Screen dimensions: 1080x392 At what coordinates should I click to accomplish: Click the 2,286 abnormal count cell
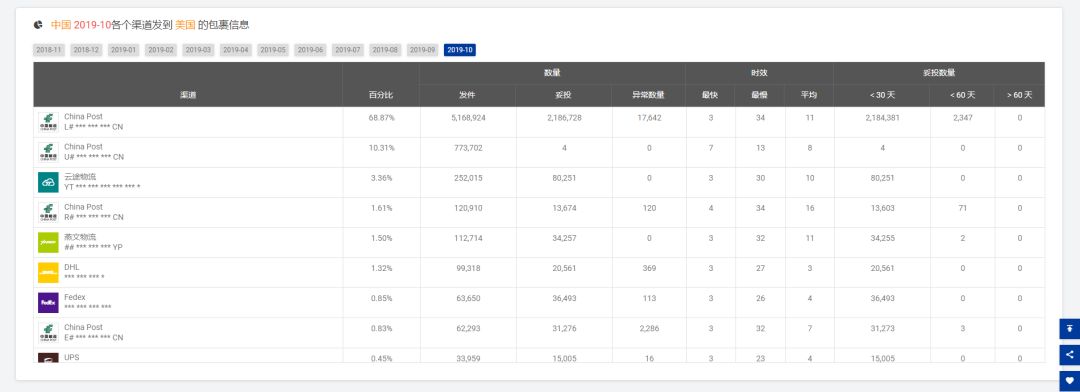click(649, 329)
